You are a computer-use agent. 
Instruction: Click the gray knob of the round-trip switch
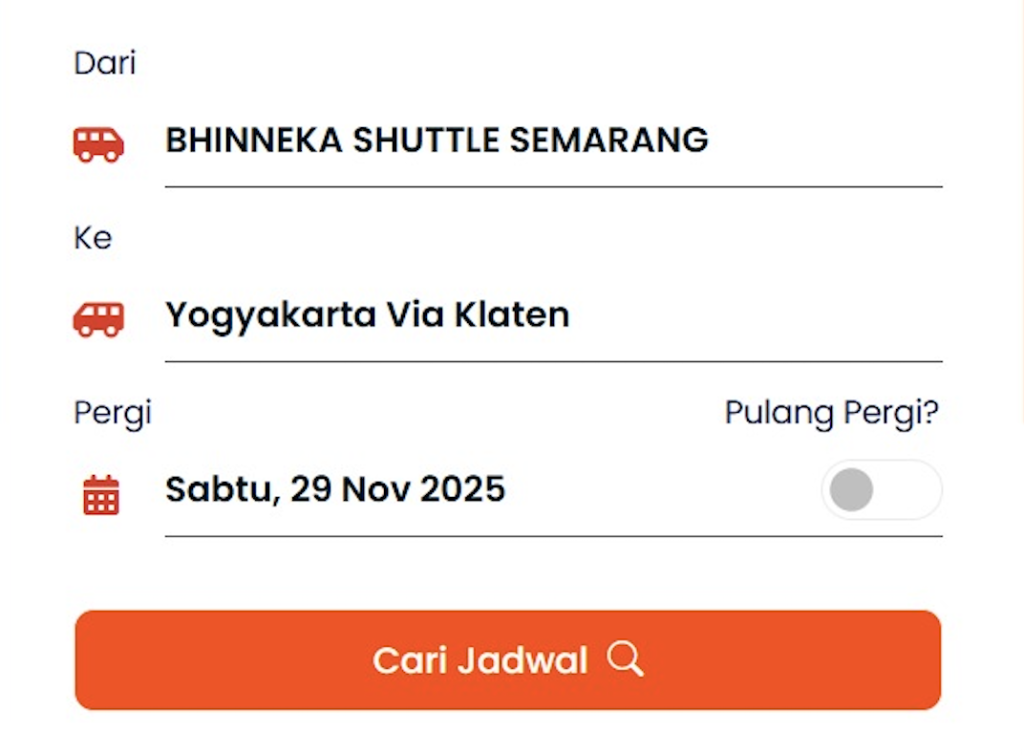pos(852,490)
